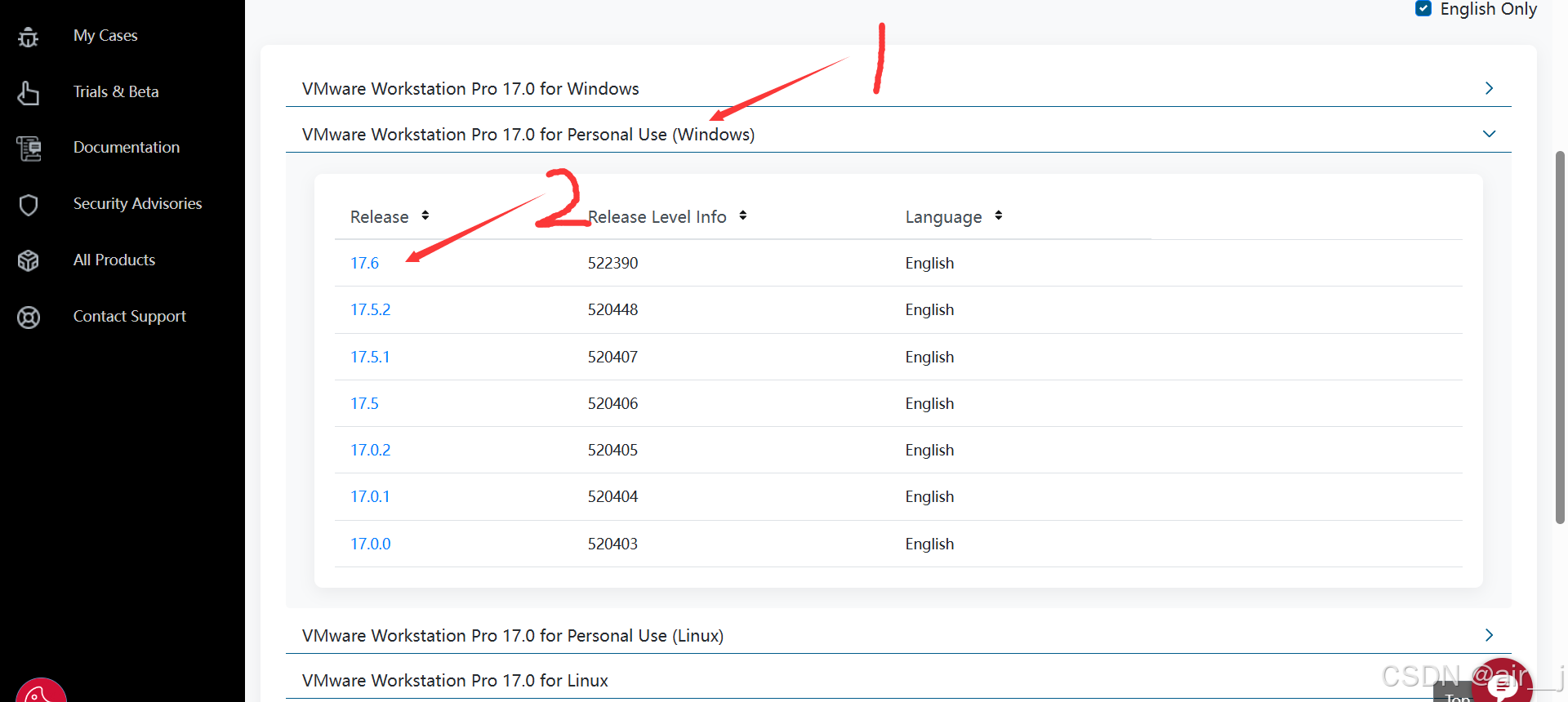
Task: Sort by Language column arrows
Action: [x=999, y=215]
